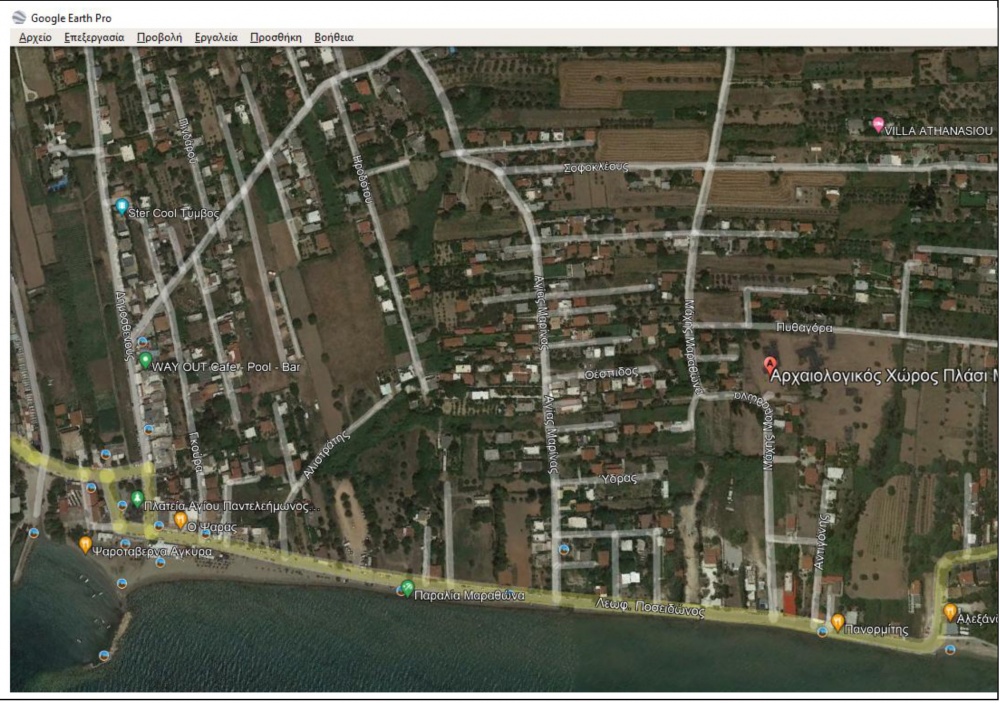Image resolution: width=1000 pixels, height=703 pixels.
Task: Select the green Παραλία Μαραθώνα beach marker
Action: pyautogui.click(x=406, y=587)
